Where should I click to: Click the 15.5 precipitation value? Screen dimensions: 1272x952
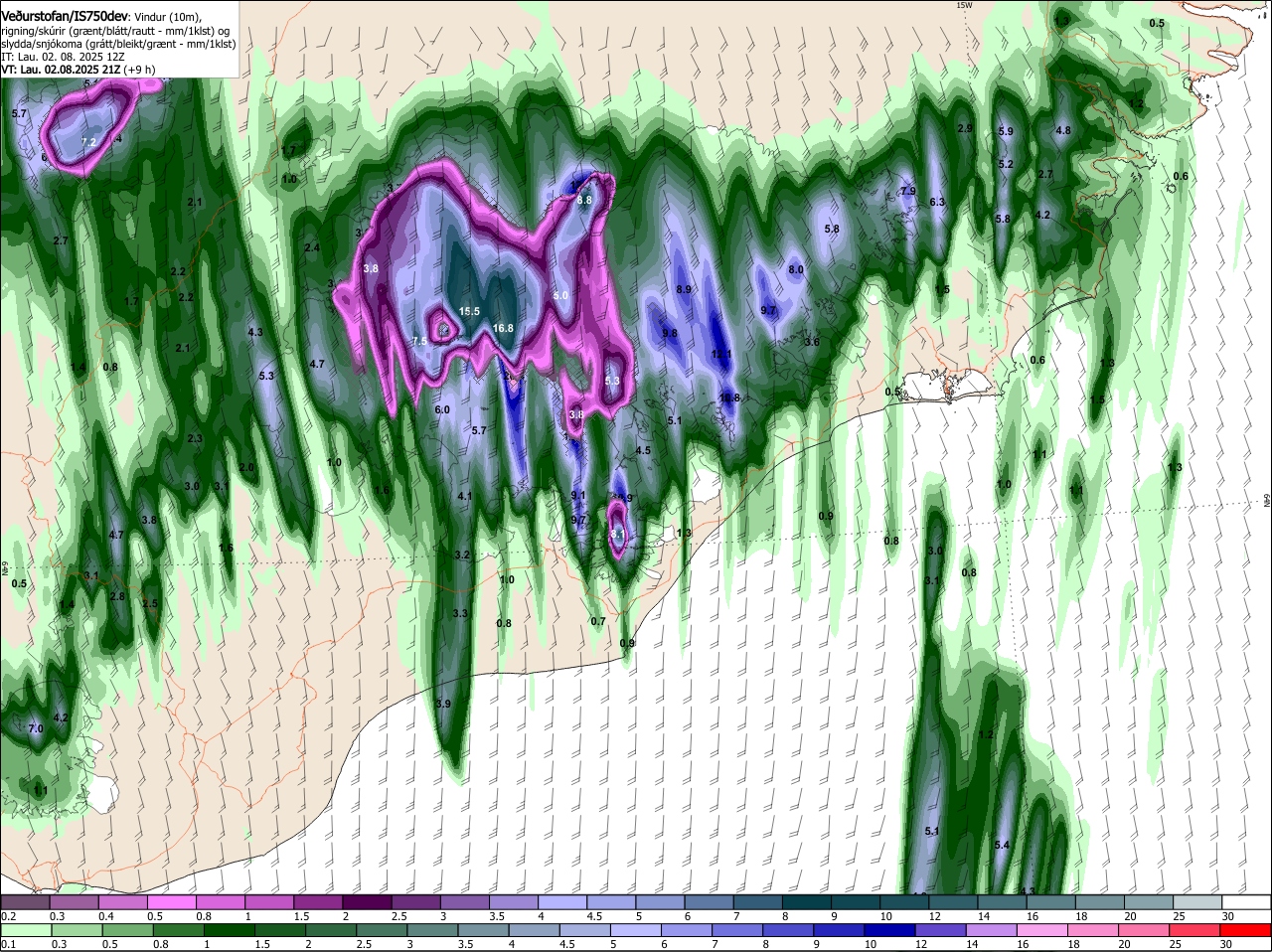(469, 311)
